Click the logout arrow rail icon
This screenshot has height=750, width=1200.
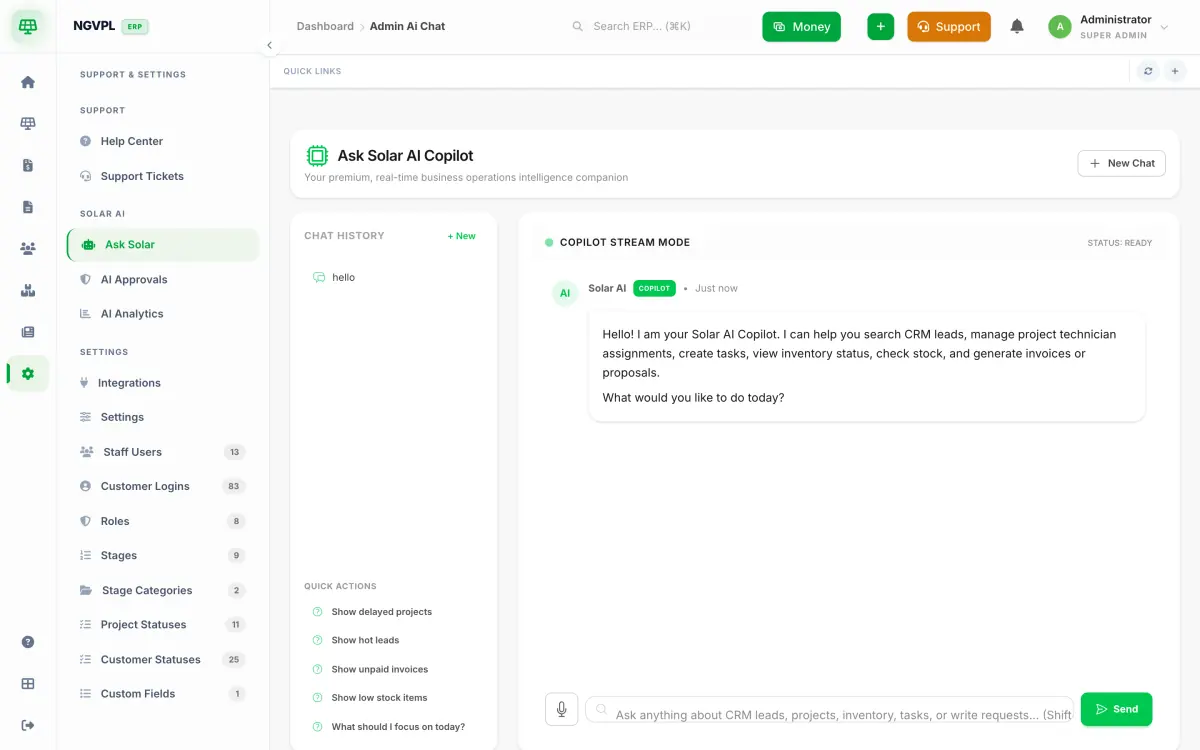tap(28, 725)
